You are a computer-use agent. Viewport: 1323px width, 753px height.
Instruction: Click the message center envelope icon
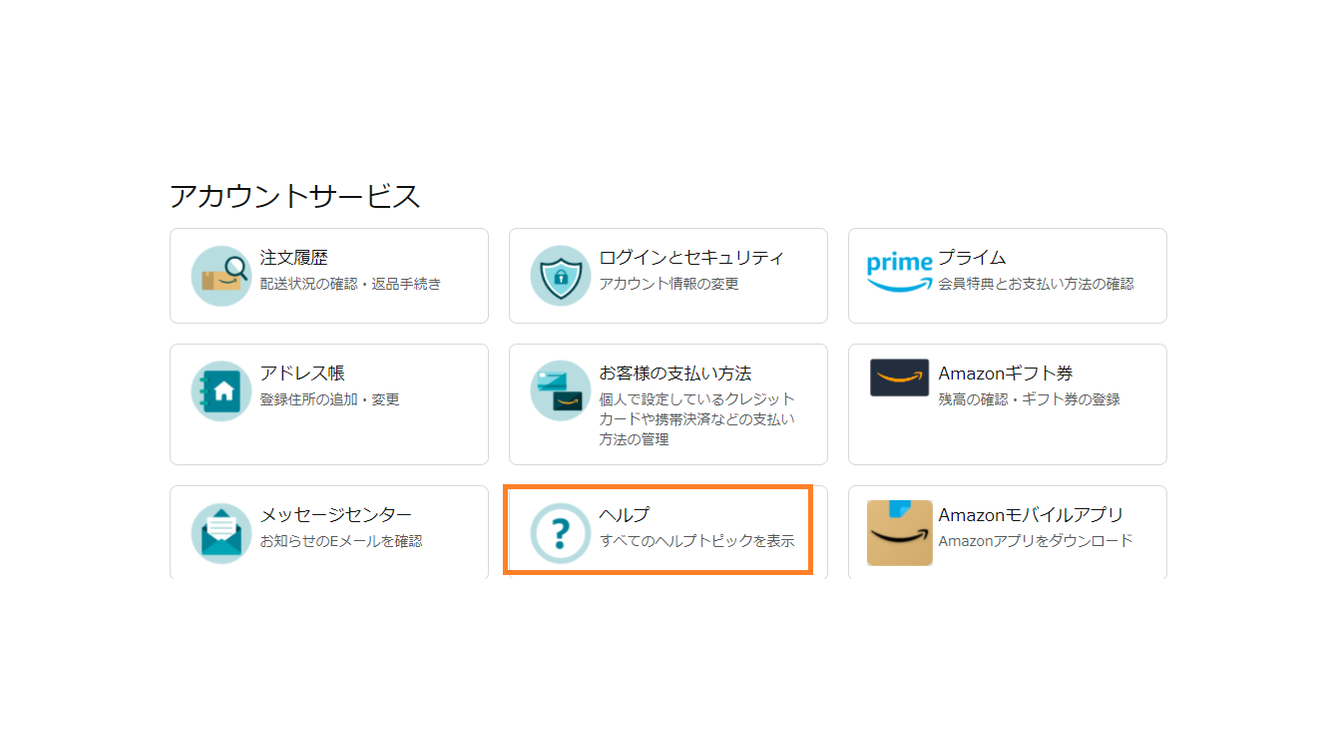[x=221, y=533]
